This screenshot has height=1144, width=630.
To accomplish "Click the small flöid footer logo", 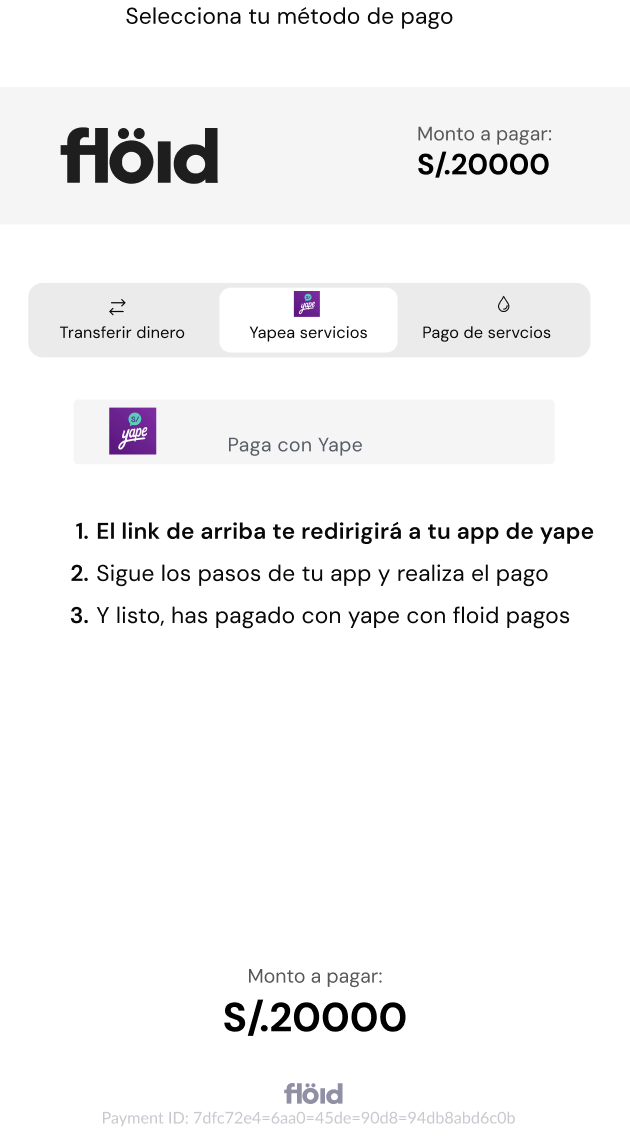I will tap(314, 1093).
